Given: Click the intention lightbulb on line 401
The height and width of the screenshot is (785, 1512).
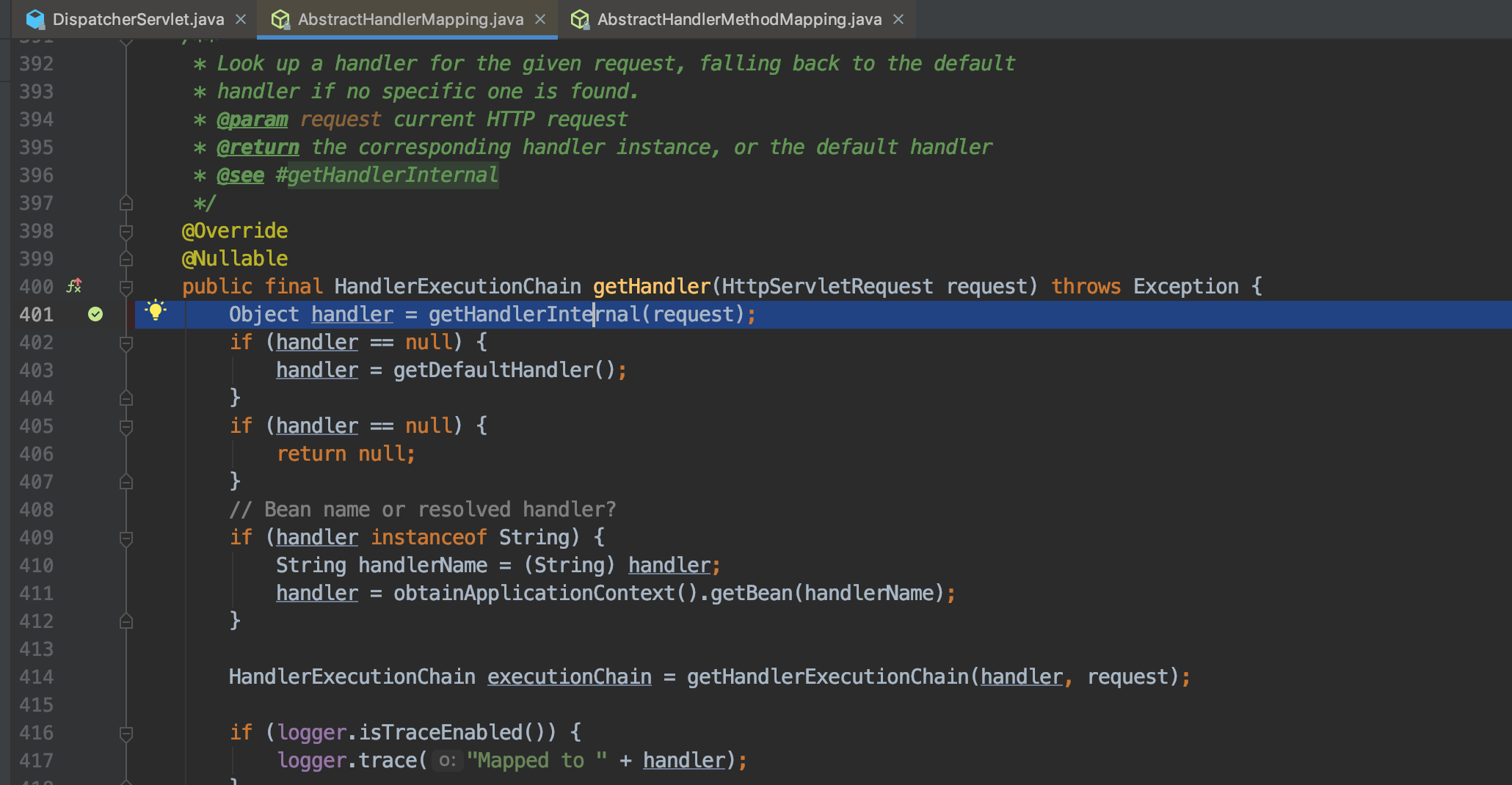Looking at the screenshot, I should pyautogui.click(x=155, y=310).
